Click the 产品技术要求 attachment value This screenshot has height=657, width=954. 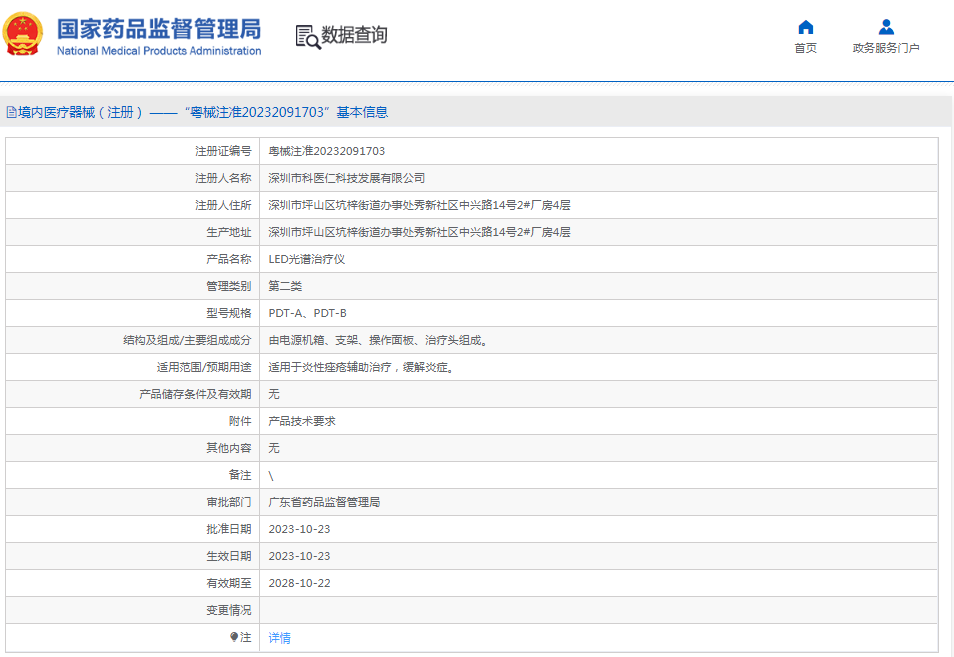coord(302,421)
